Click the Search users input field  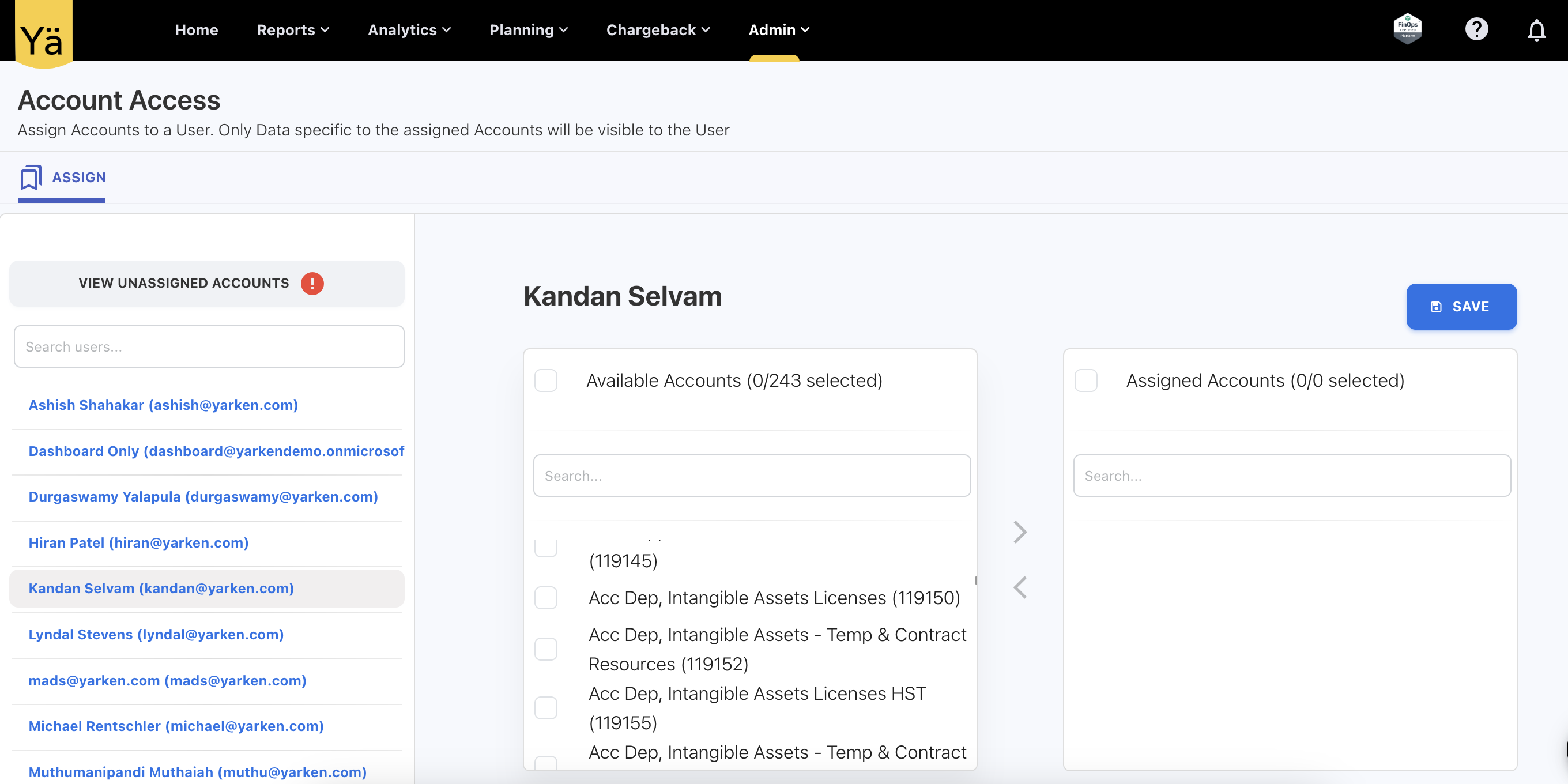209,346
